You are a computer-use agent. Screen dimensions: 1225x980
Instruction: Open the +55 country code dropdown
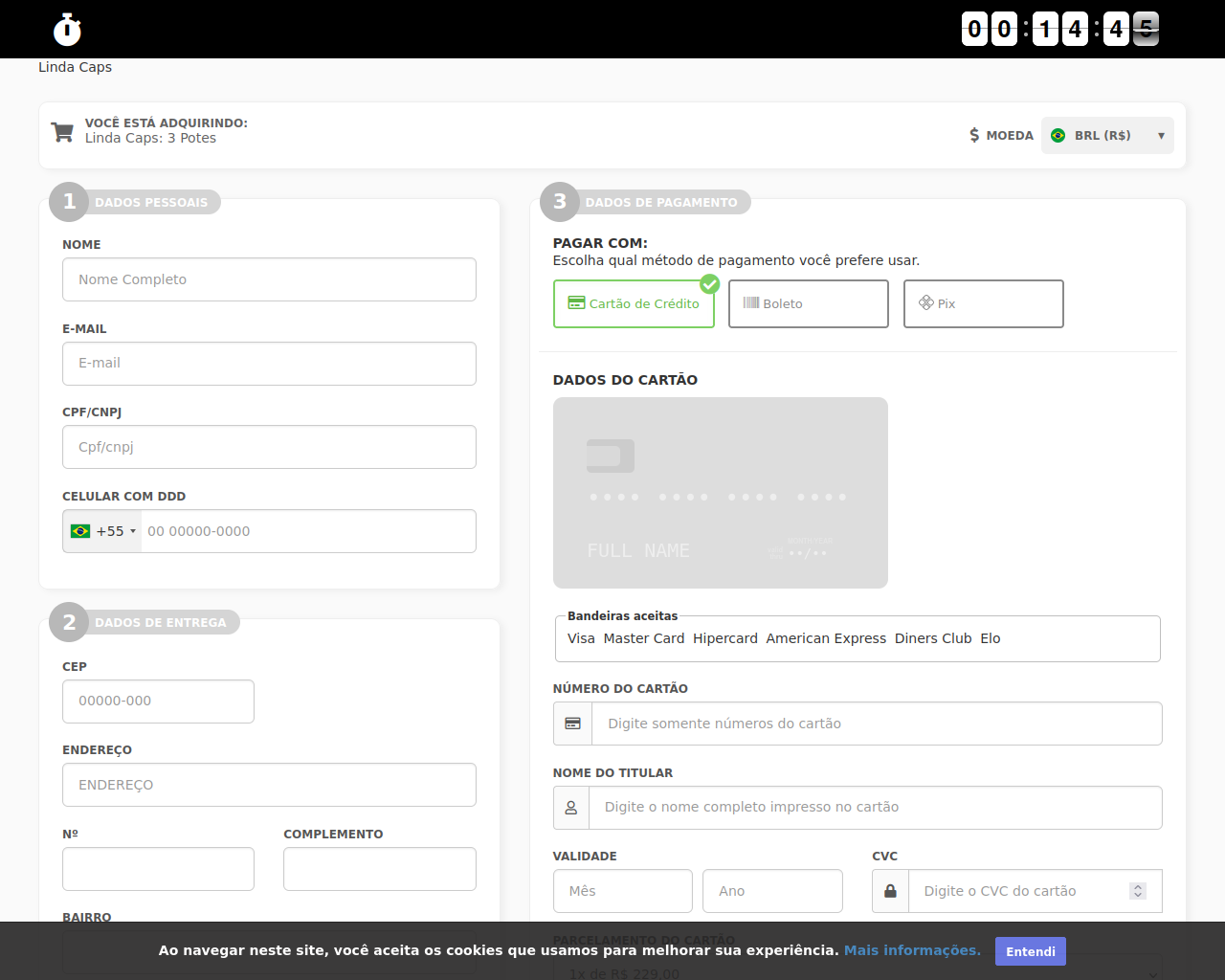coord(102,531)
